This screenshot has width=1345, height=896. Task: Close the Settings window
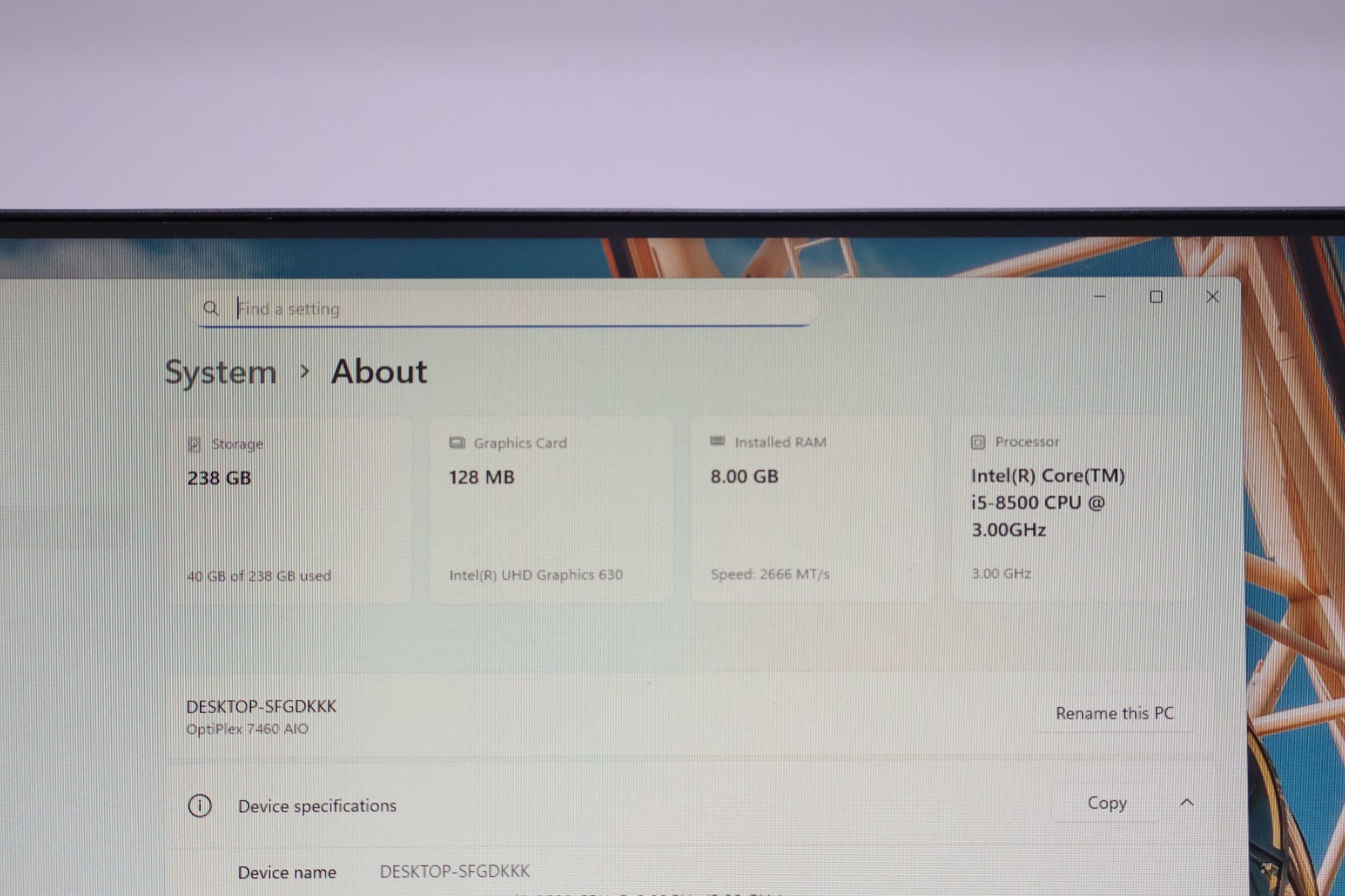point(1212,297)
